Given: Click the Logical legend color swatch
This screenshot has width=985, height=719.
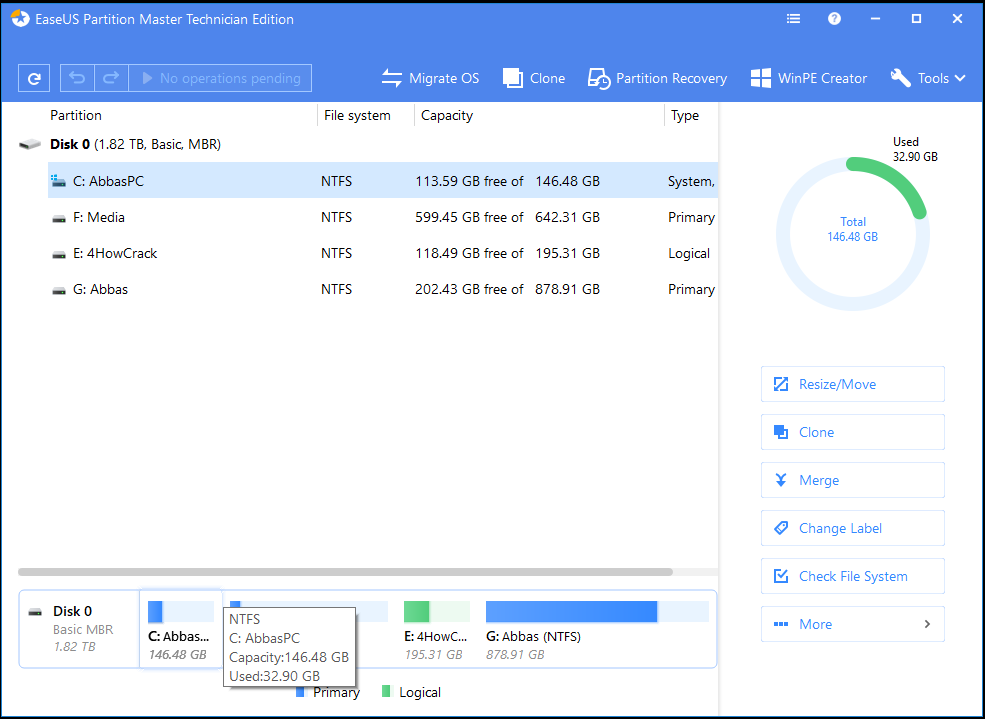Looking at the screenshot, I should pos(386,692).
